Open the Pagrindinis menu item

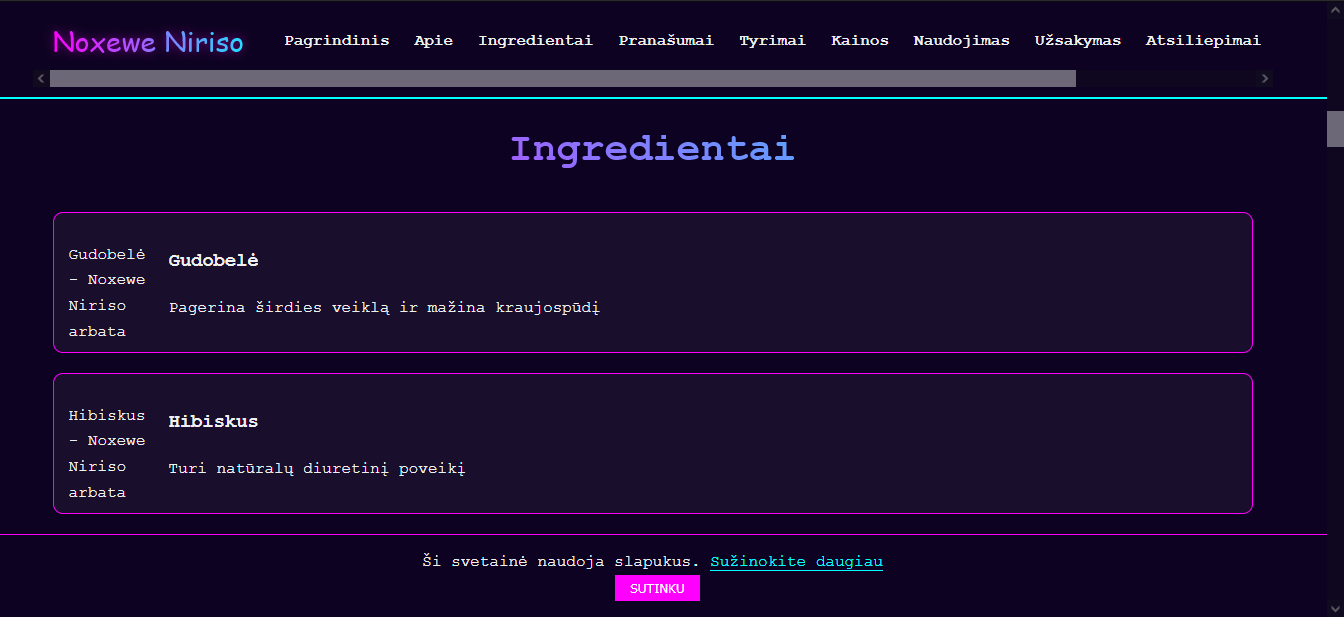[x=337, y=41]
